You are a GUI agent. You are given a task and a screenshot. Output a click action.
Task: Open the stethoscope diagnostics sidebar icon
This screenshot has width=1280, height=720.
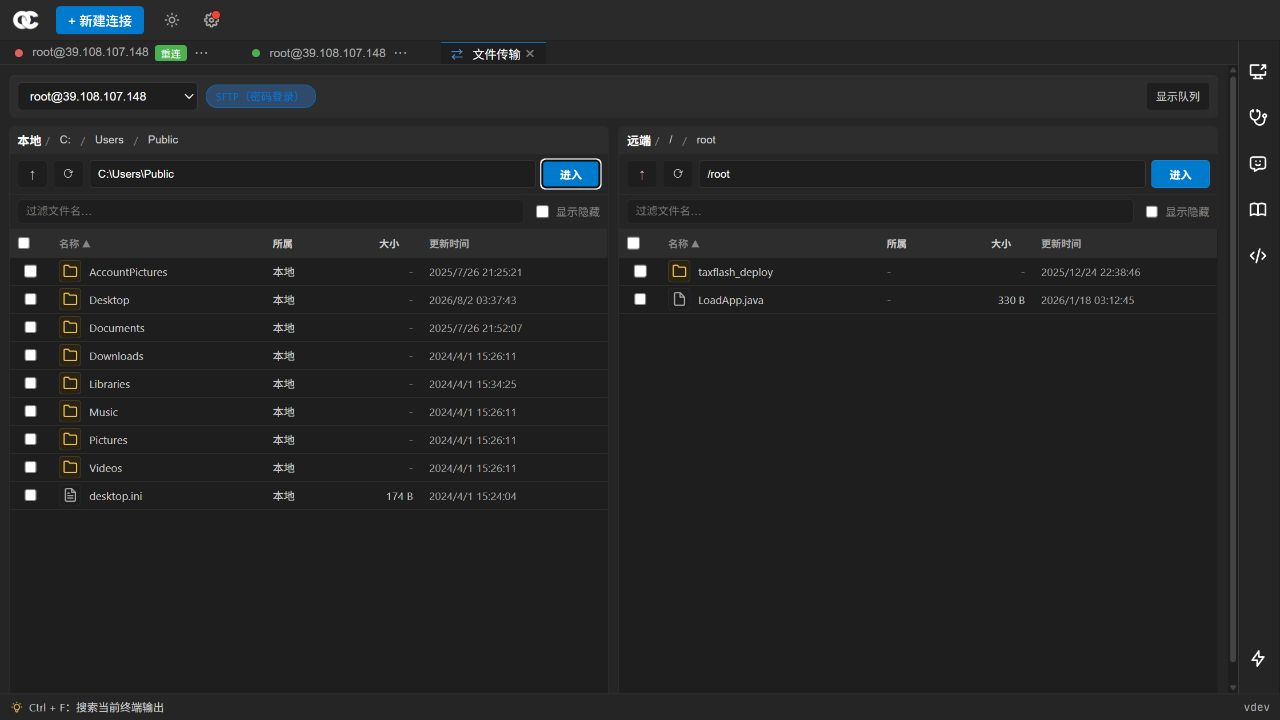tap(1258, 118)
